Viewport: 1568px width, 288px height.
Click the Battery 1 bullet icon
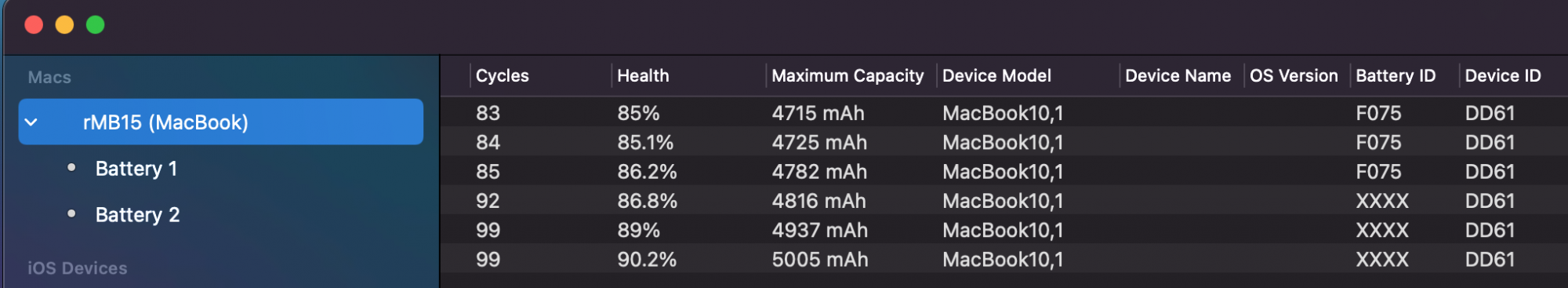(x=72, y=167)
